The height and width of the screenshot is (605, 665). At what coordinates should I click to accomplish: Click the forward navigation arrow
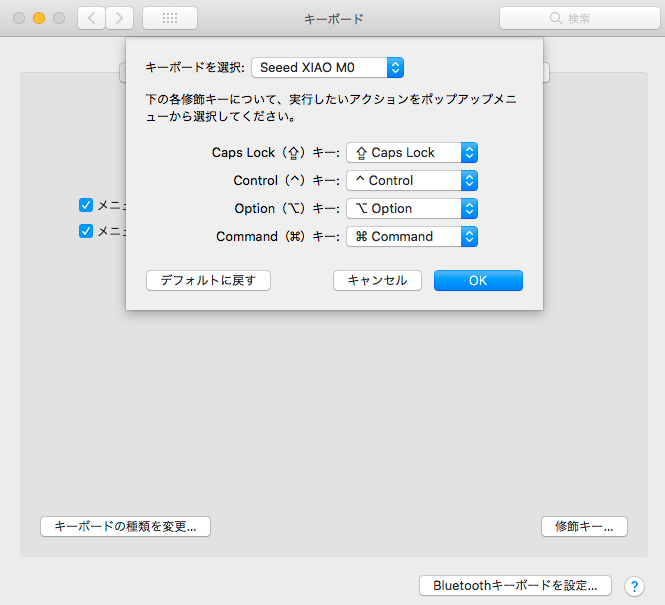(120, 18)
